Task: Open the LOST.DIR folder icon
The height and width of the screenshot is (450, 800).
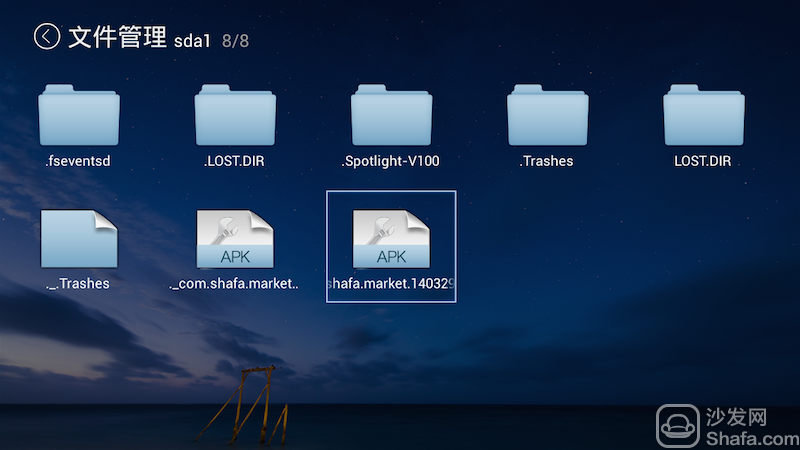Action: coord(704,115)
